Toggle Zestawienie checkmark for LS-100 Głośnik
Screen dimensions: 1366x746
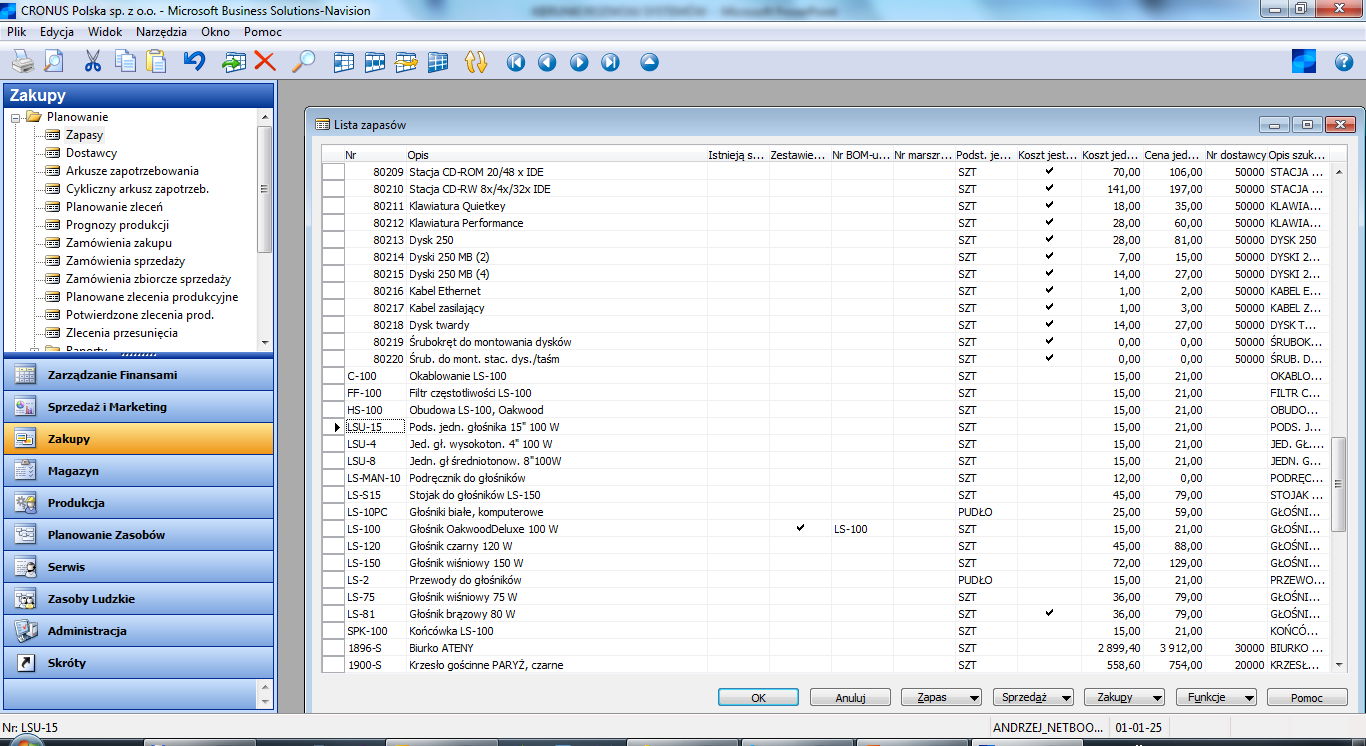point(800,528)
